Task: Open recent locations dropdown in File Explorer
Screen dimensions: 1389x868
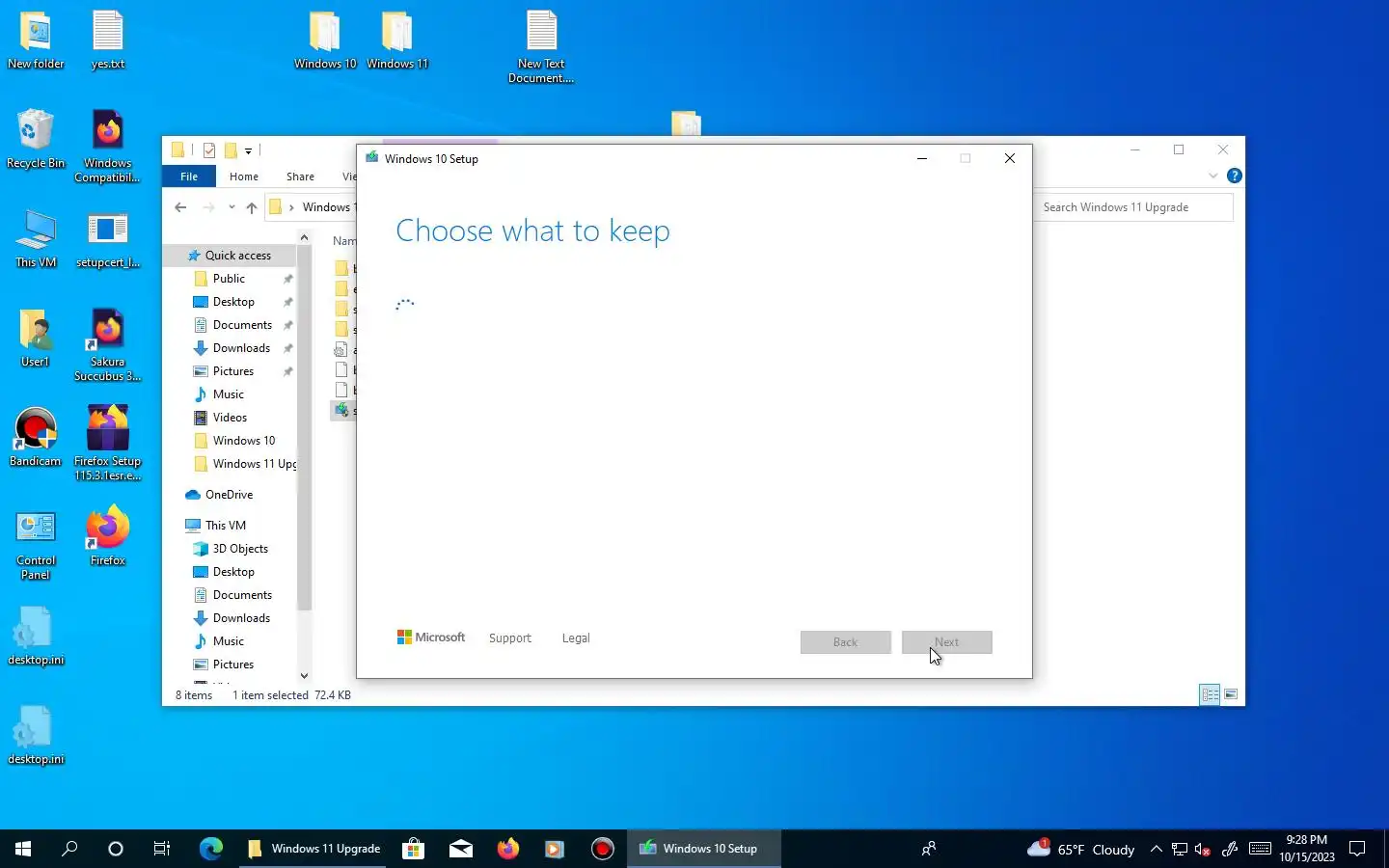Action: 231,207
